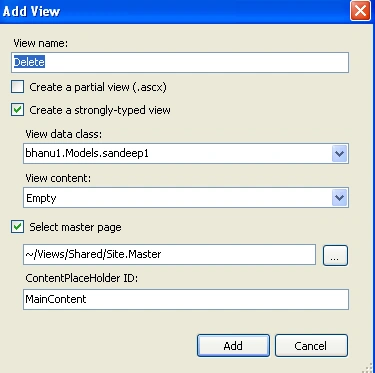Cancel the Add View dialog
The height and width of the screenshot is (373, 375).
coord(311,346)
